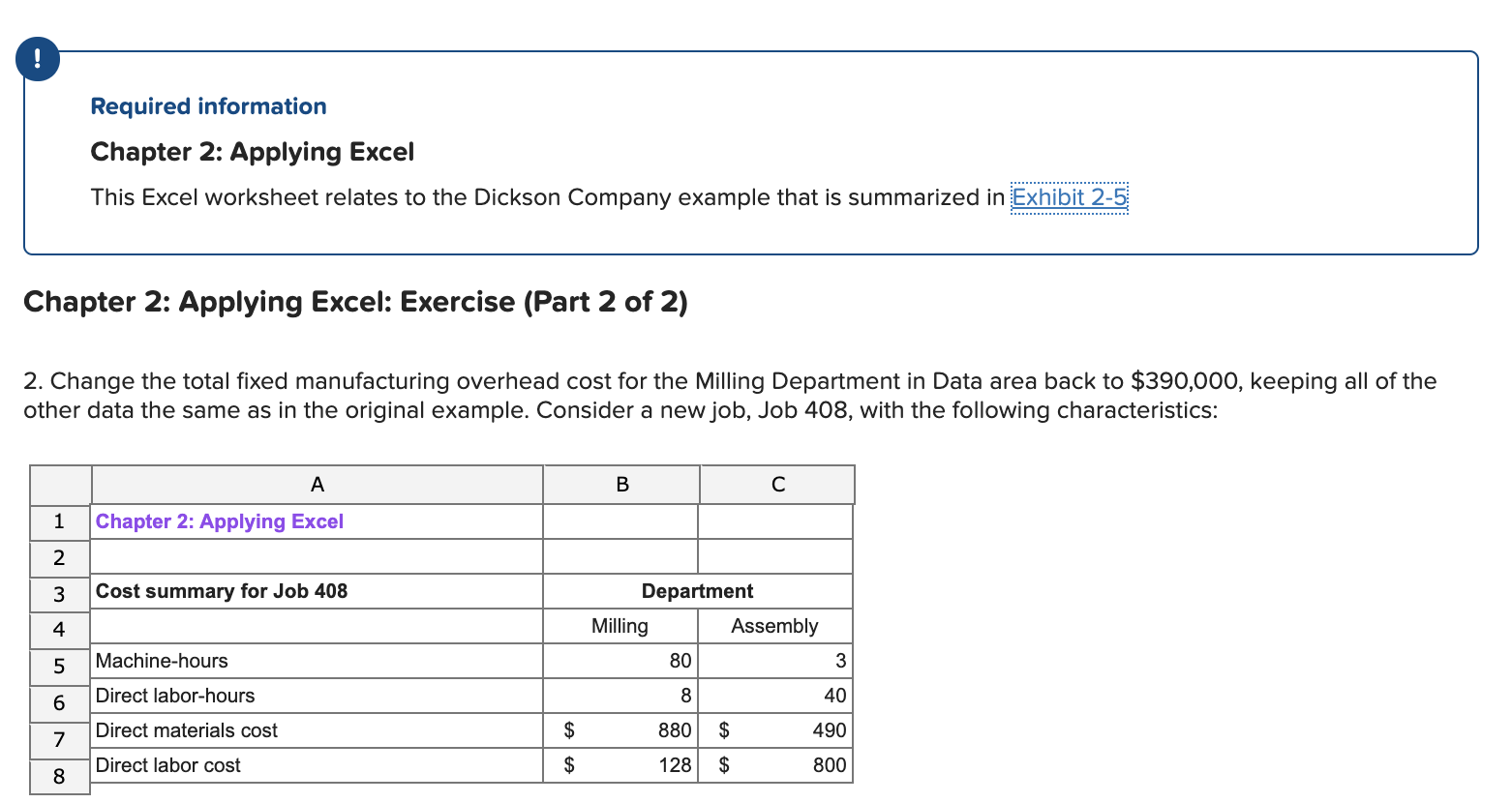Select row number 8
The width and height of the screenshot is (1512, 803).
tap(59, 777)
